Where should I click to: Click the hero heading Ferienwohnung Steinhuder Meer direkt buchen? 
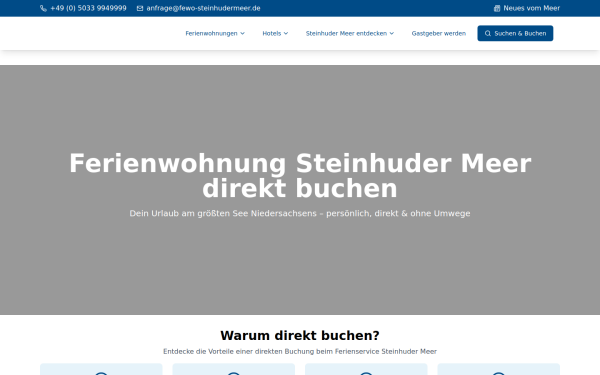(300, 176)
